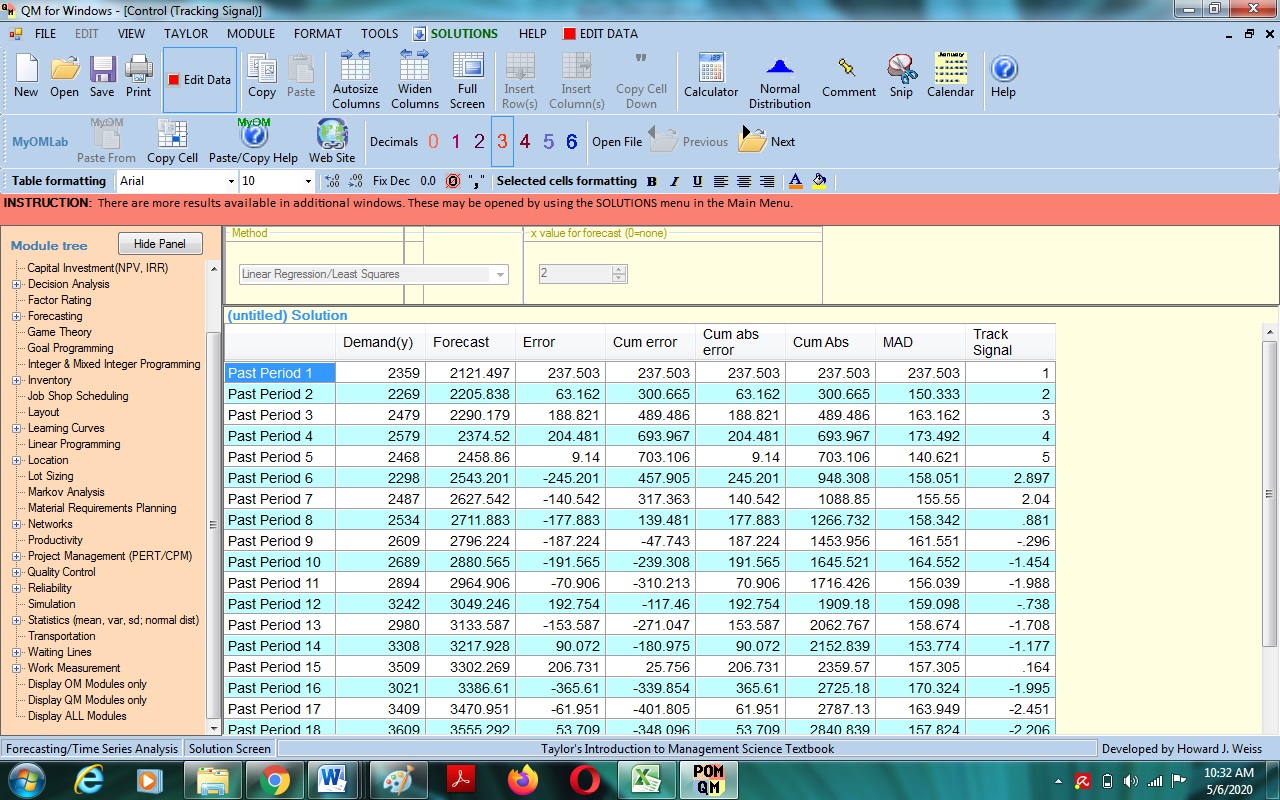Click the solution table vertical scrollbar
This screenshot has height=800, width=1280.
1270,495
